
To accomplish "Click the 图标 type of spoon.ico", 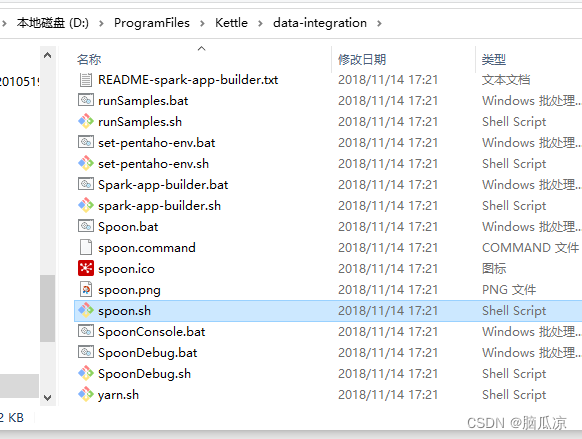I will (x=494, y=268).
